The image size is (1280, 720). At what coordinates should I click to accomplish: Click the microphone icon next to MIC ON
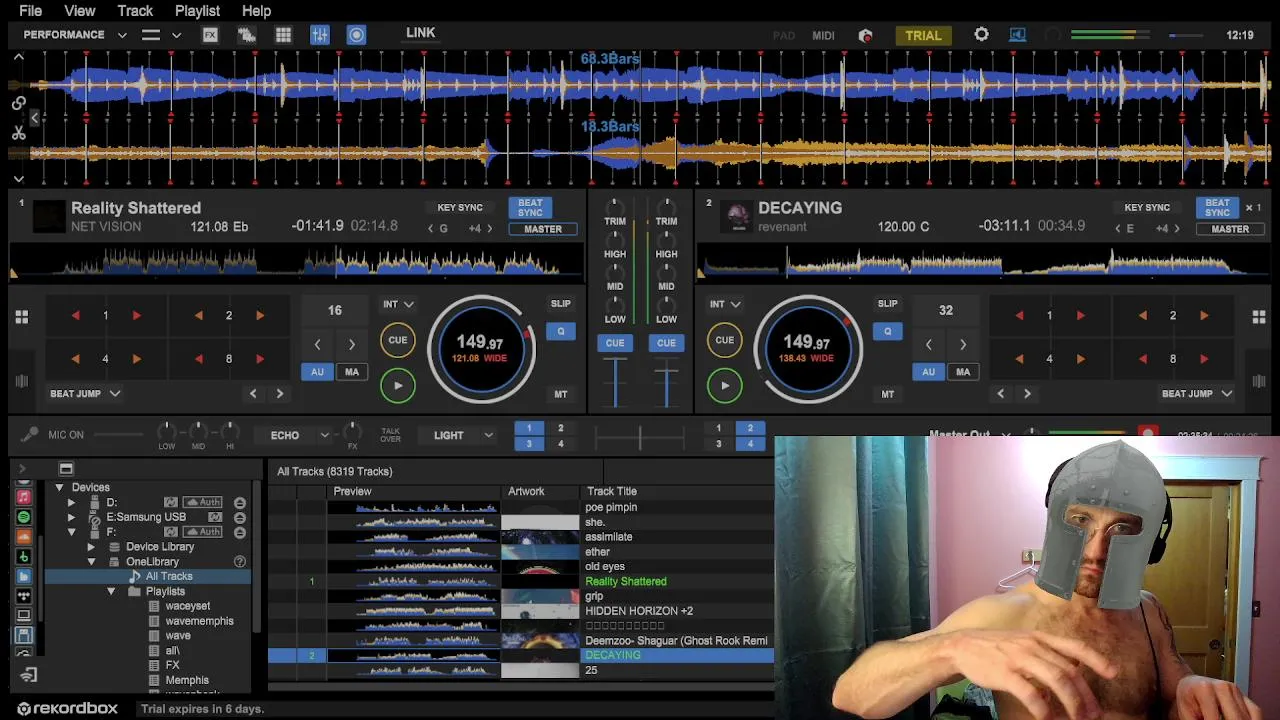pyautogui.click(x=29, y=435)
